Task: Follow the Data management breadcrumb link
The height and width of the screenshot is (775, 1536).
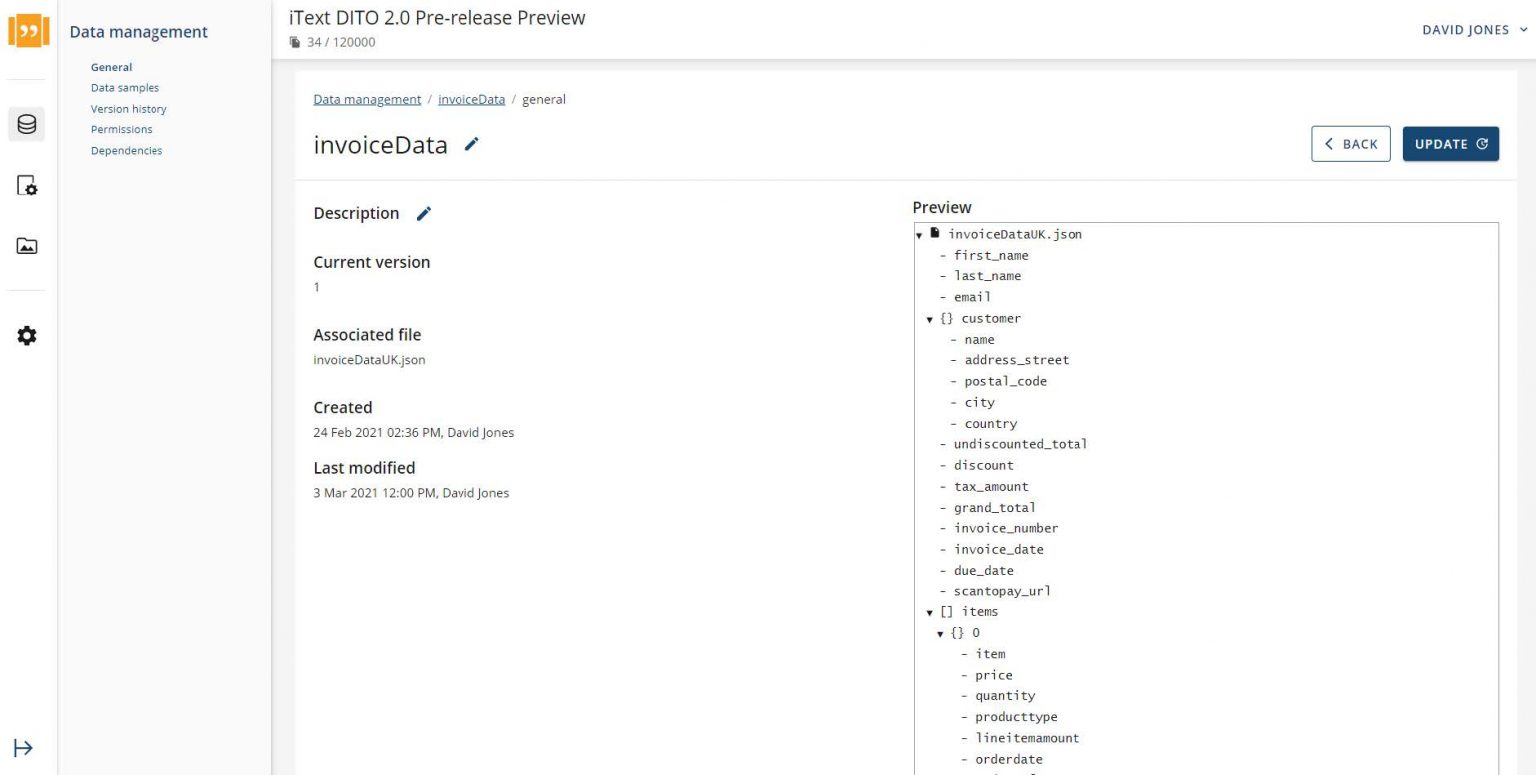Action: coord(366,99)
